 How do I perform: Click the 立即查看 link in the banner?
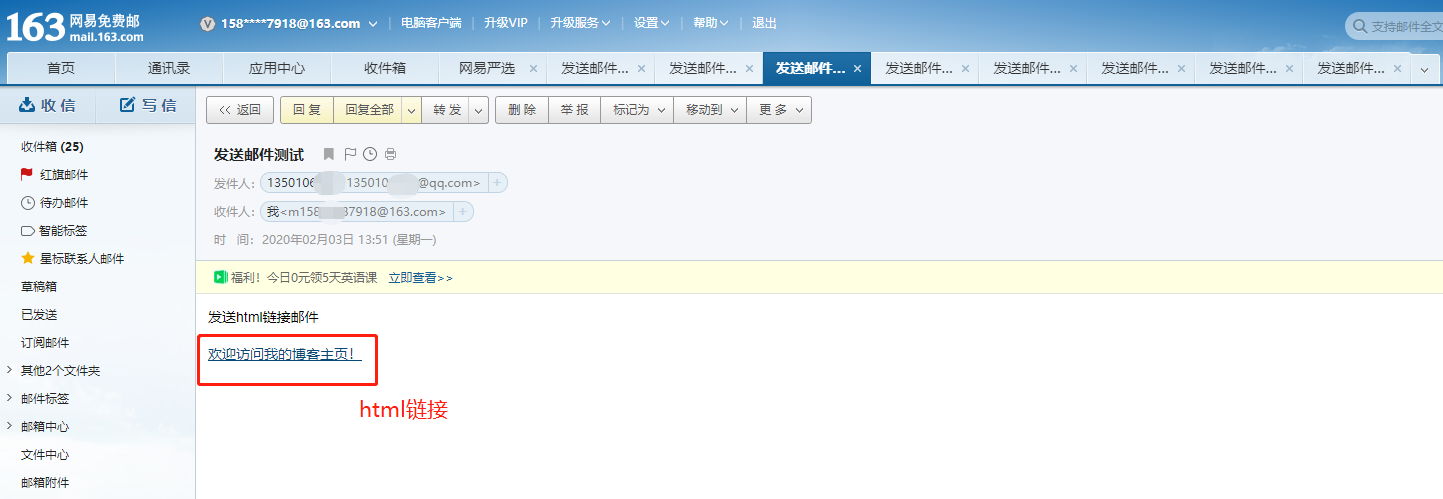tap(412, 278)
